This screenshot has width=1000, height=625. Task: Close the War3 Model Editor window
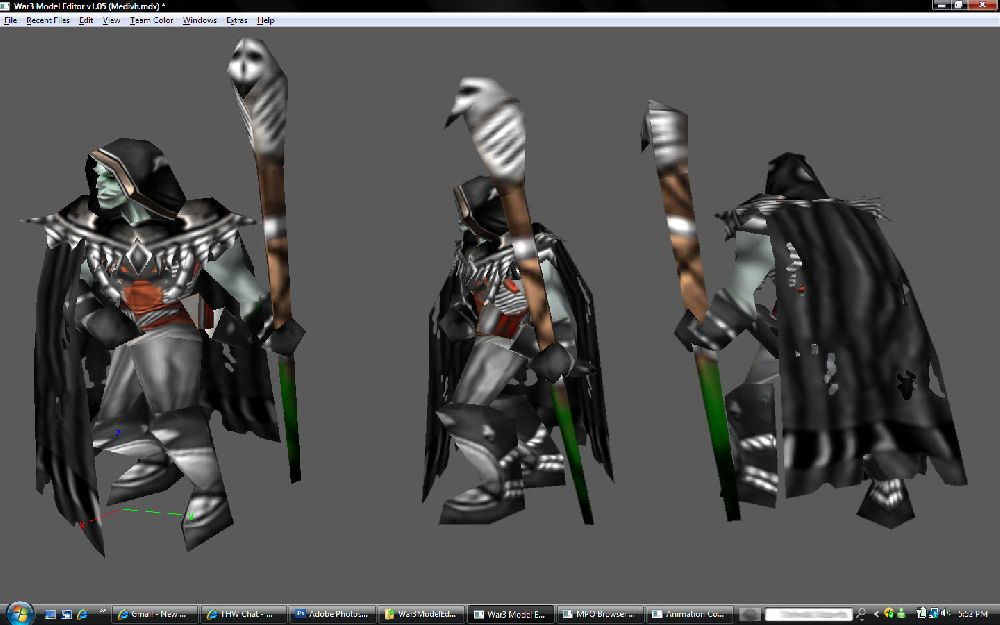983,5
